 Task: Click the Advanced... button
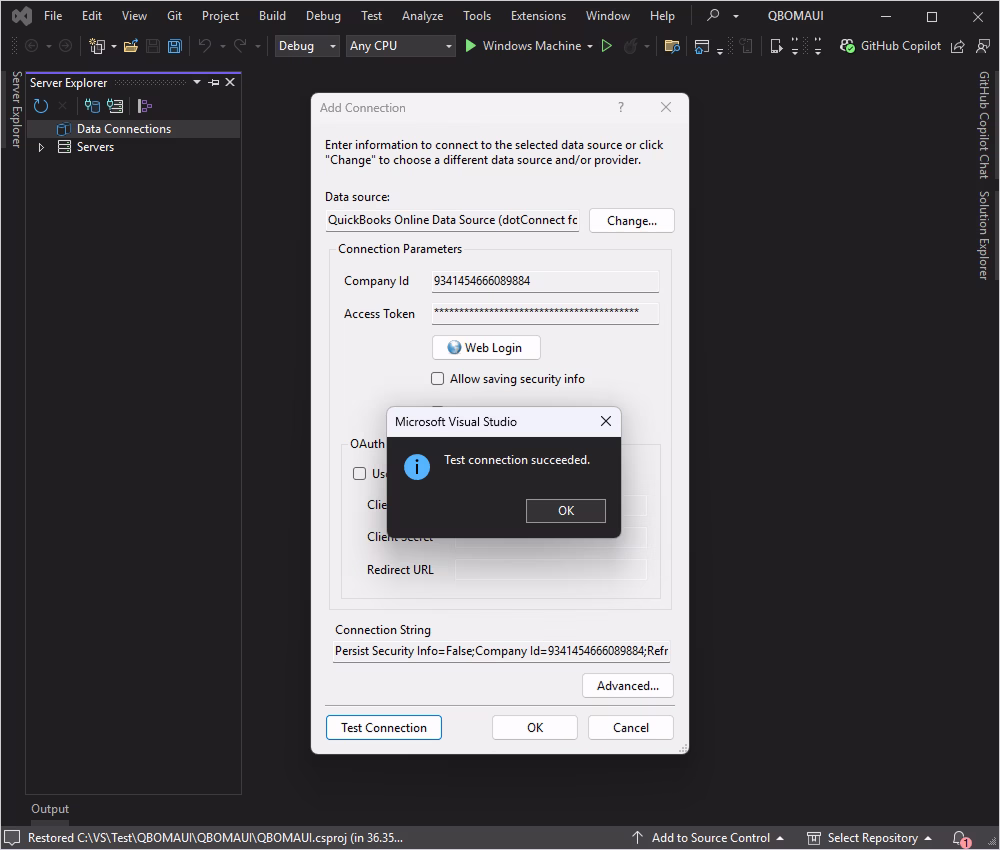point(628,686)
